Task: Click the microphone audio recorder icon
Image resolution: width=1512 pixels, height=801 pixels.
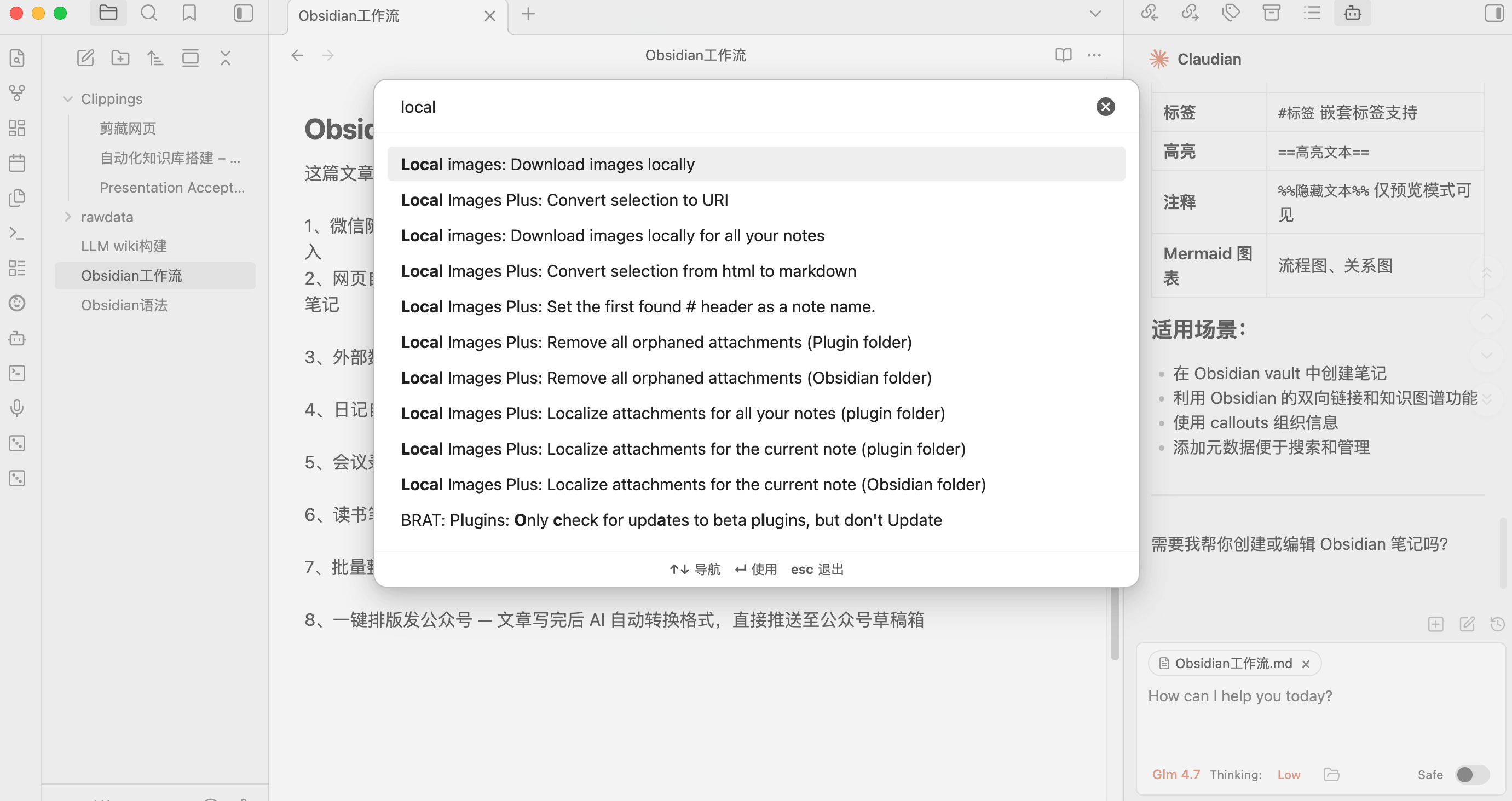Action: point(17,408)
